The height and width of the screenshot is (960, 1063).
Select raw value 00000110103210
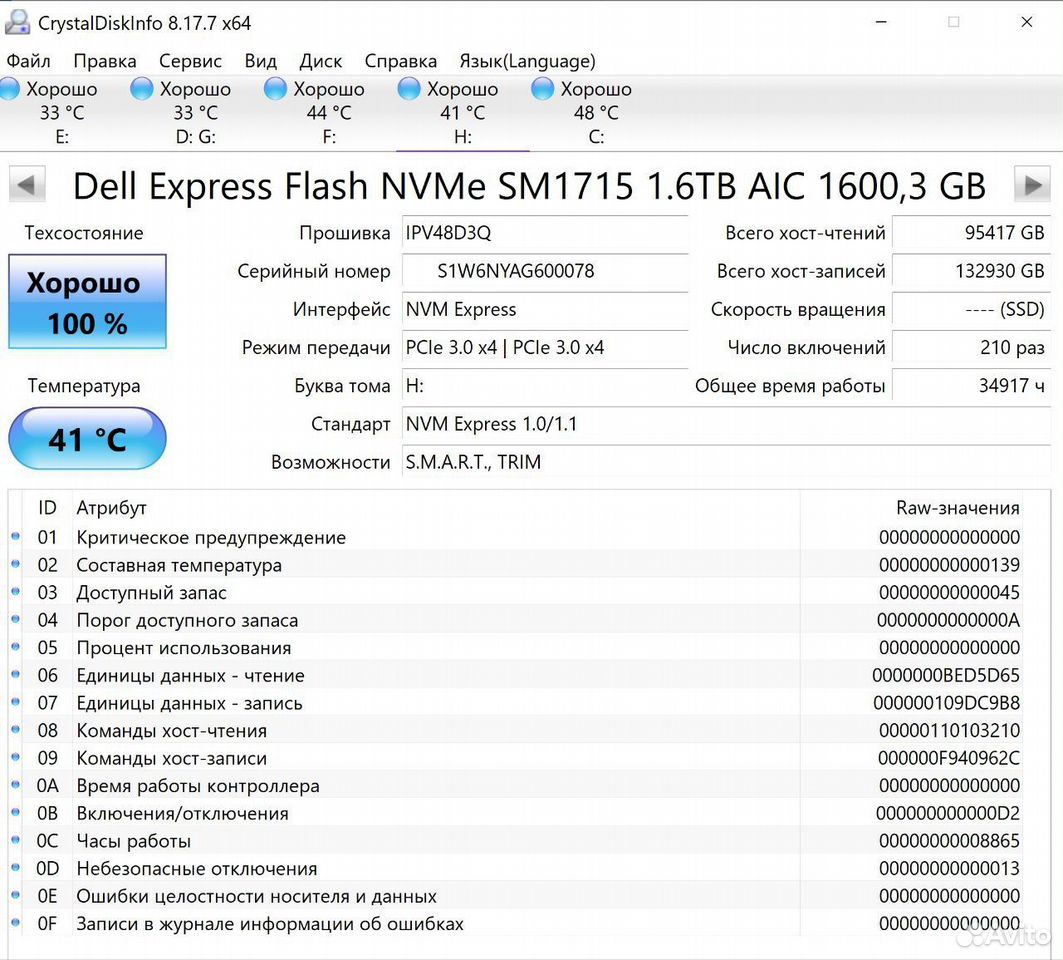point(949,731)
